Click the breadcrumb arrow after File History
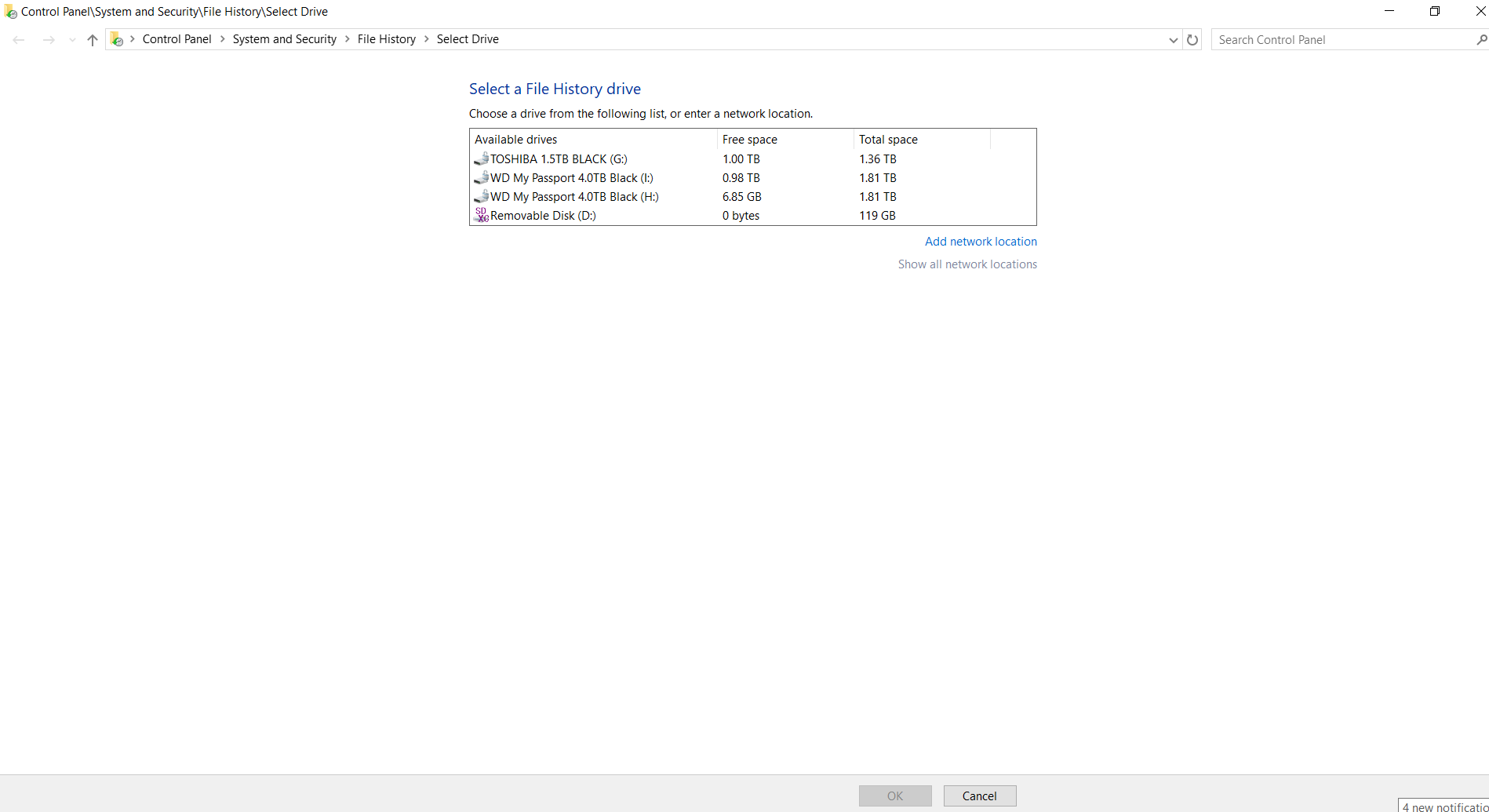 coord(426,38)
